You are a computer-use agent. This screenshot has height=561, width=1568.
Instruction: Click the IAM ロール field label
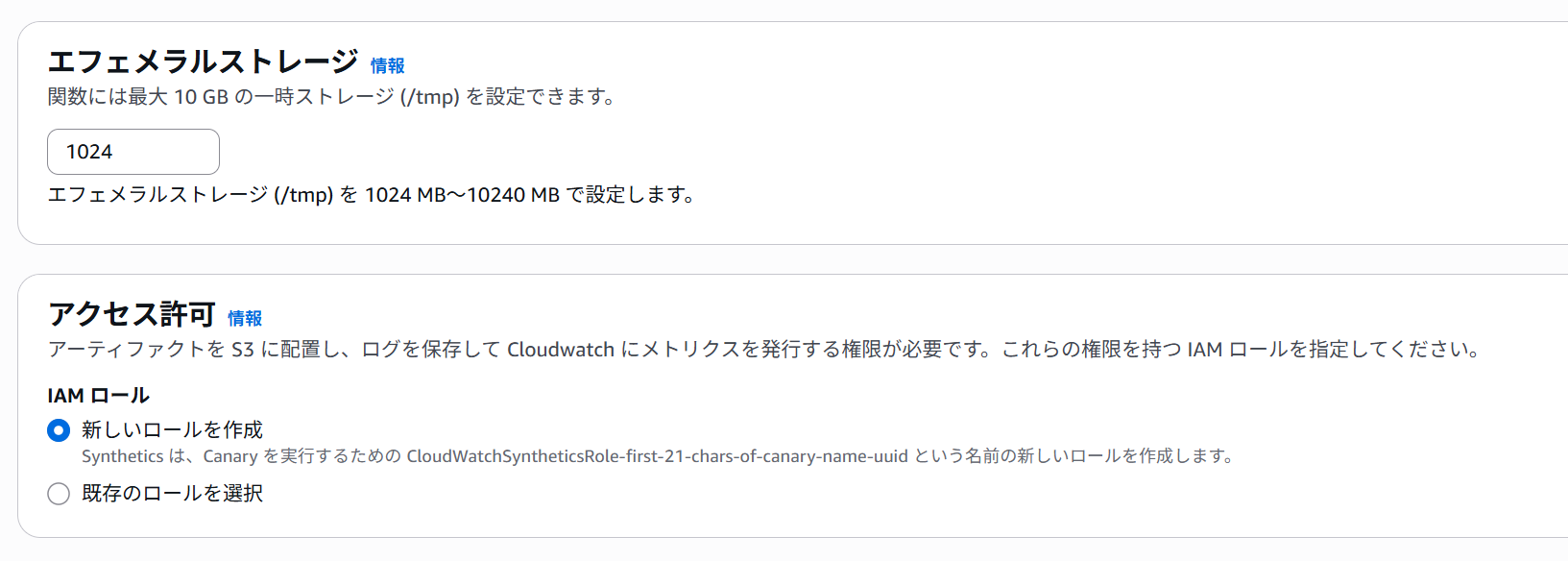click(x=98, y=395)
